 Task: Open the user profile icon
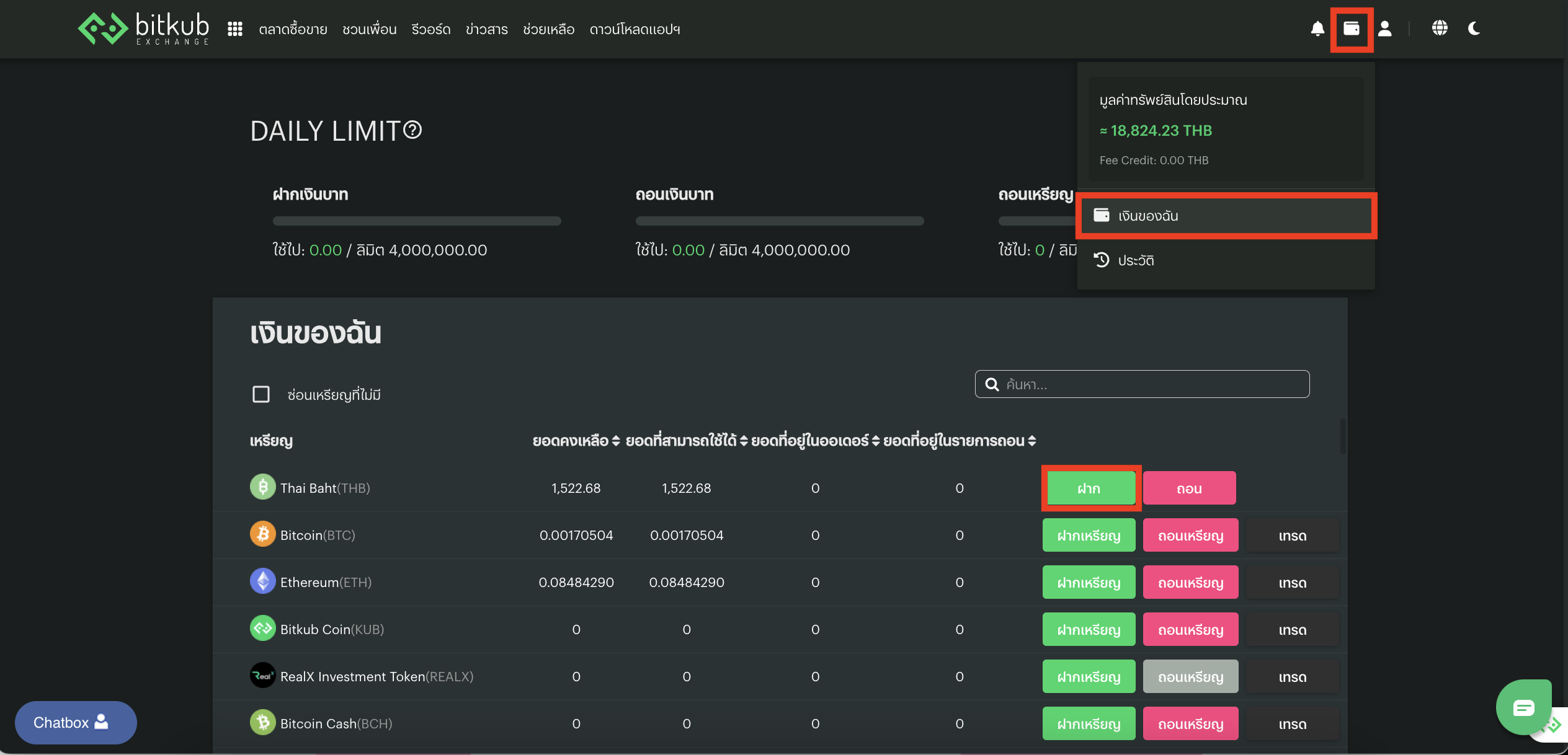tap(1384, 29)
